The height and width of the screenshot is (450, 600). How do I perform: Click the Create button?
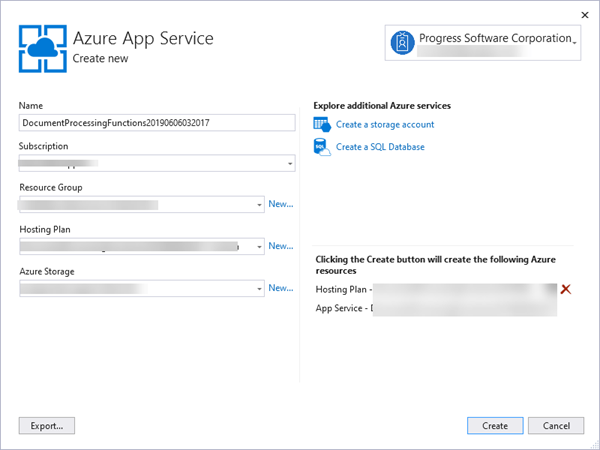coord(495,426)
